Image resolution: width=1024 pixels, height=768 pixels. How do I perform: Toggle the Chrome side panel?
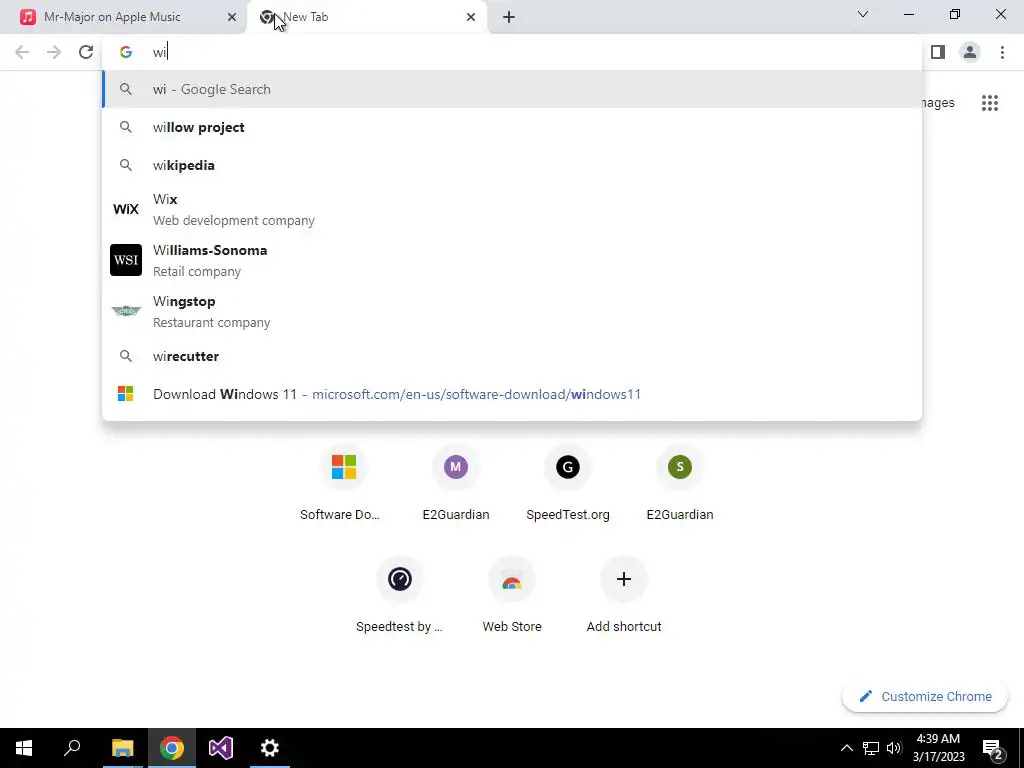click(x=938, y=52)
